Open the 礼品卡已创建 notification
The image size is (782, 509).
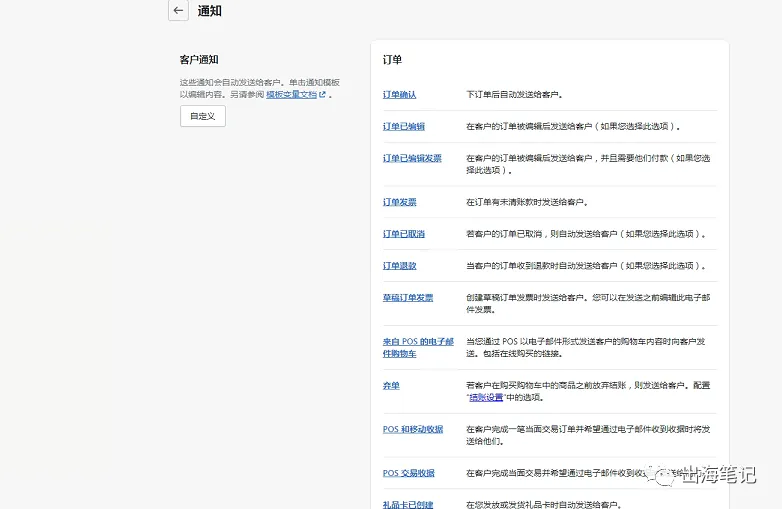[407, 504]
